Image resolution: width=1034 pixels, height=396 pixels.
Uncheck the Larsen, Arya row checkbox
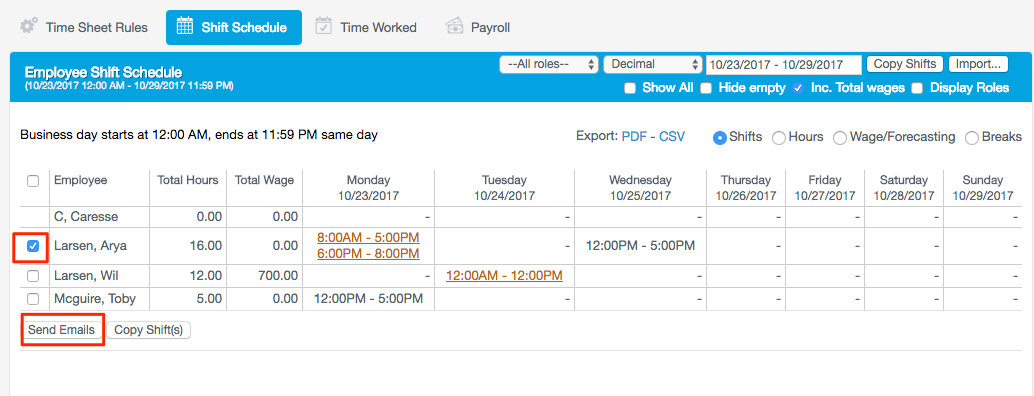point(33,246)
